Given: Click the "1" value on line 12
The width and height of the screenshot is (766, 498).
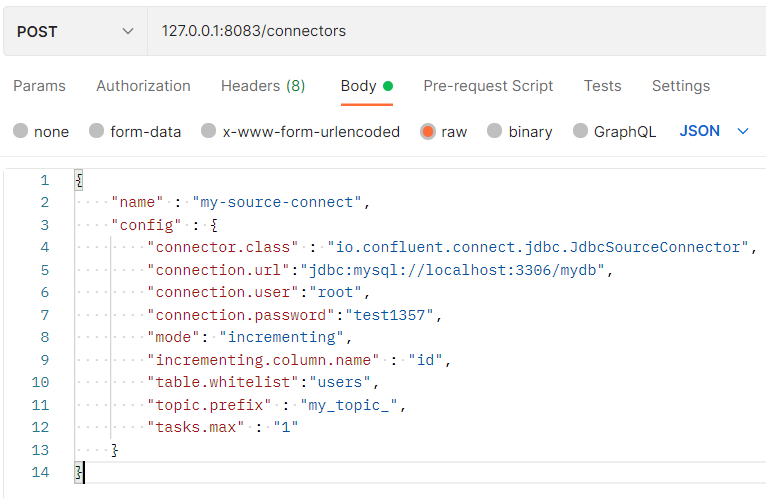Looking at the screenshot, I should 286,427.
